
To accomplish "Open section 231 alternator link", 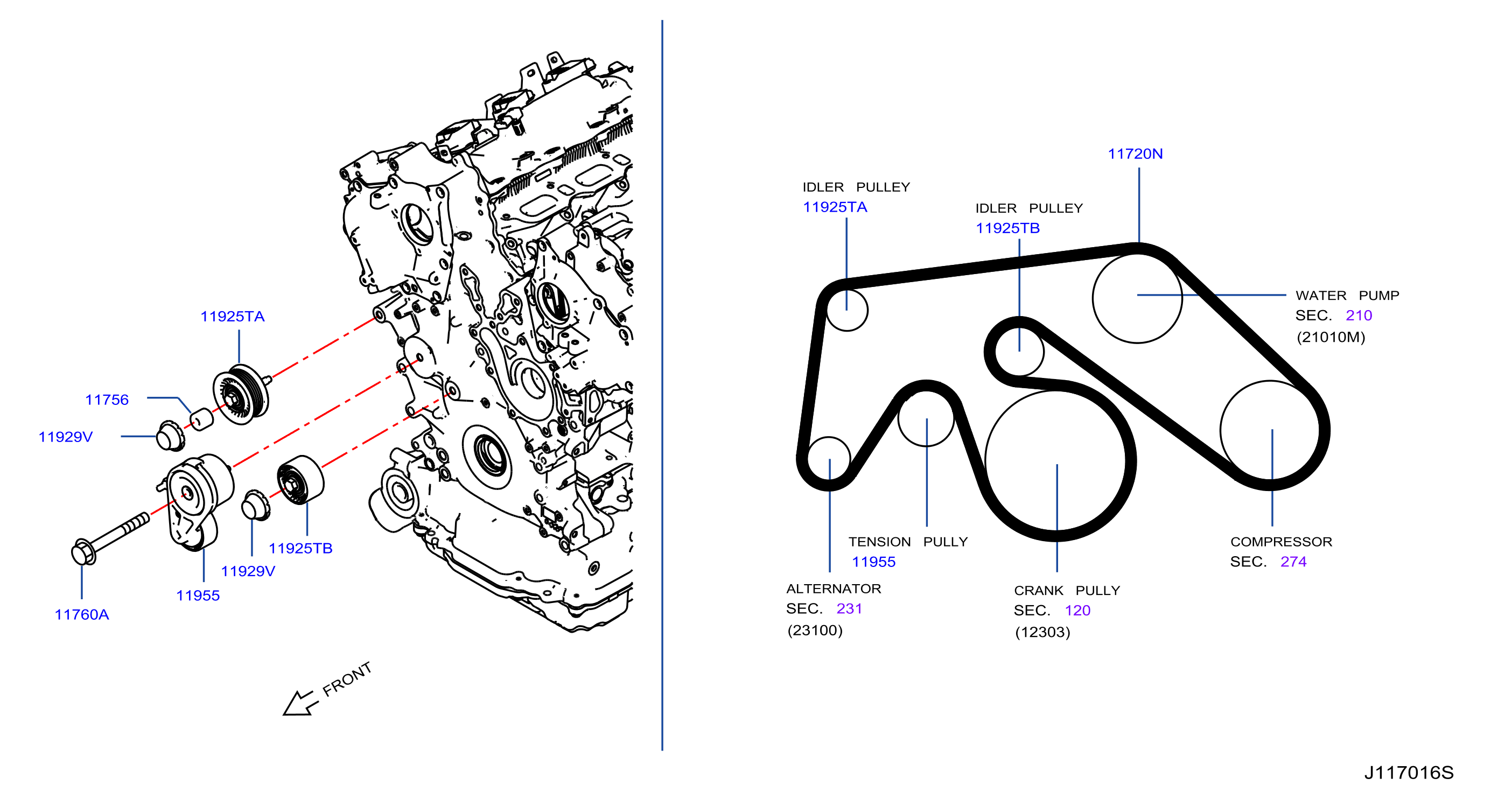I will pos(849,609).
